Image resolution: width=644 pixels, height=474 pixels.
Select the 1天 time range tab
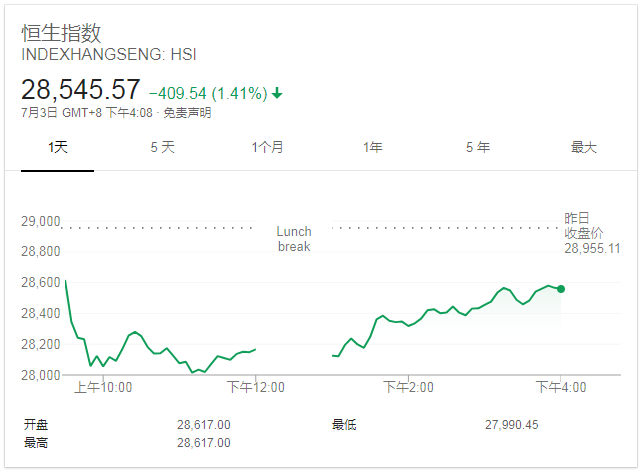tap(58, 147)
